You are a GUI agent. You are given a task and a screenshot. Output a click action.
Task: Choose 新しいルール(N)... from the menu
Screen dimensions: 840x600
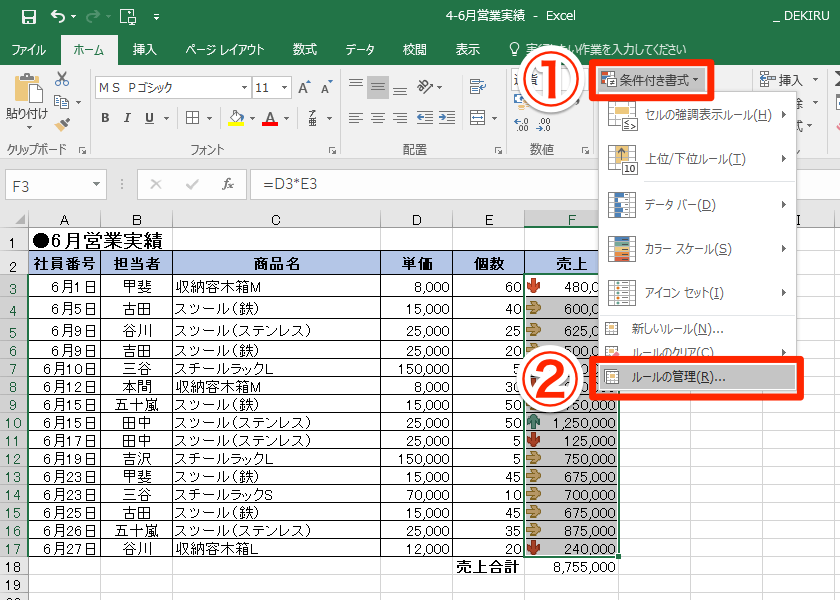(x=677, y=328)
